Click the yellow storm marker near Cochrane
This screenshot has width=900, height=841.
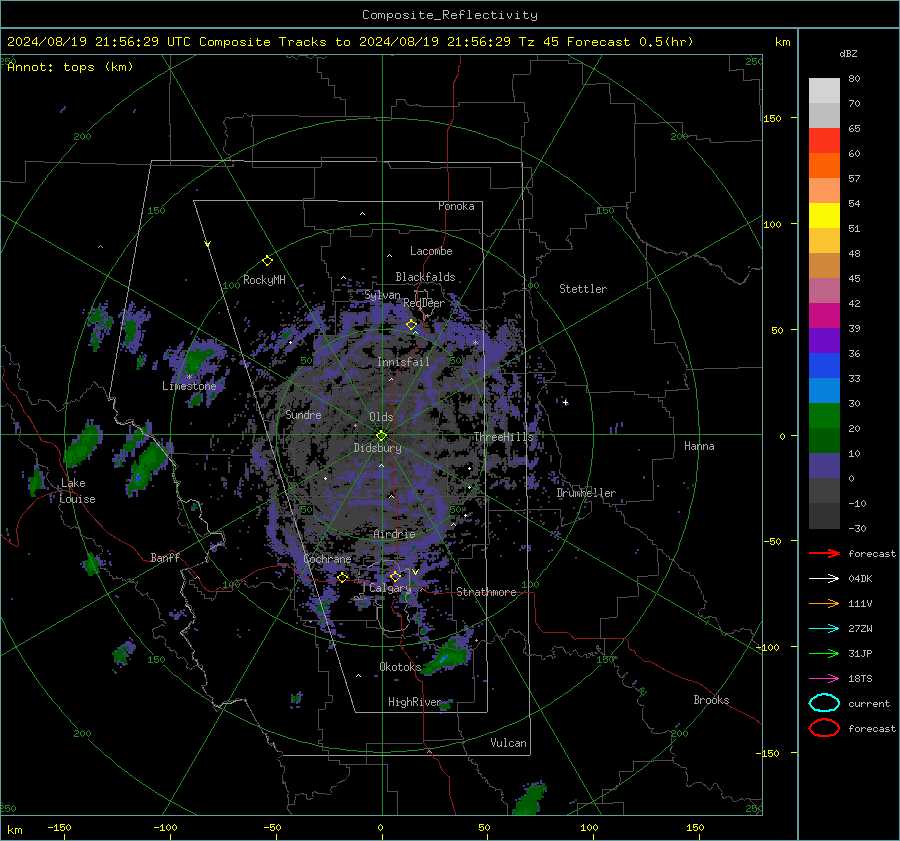pyautogui.click(x=343, y=577)
